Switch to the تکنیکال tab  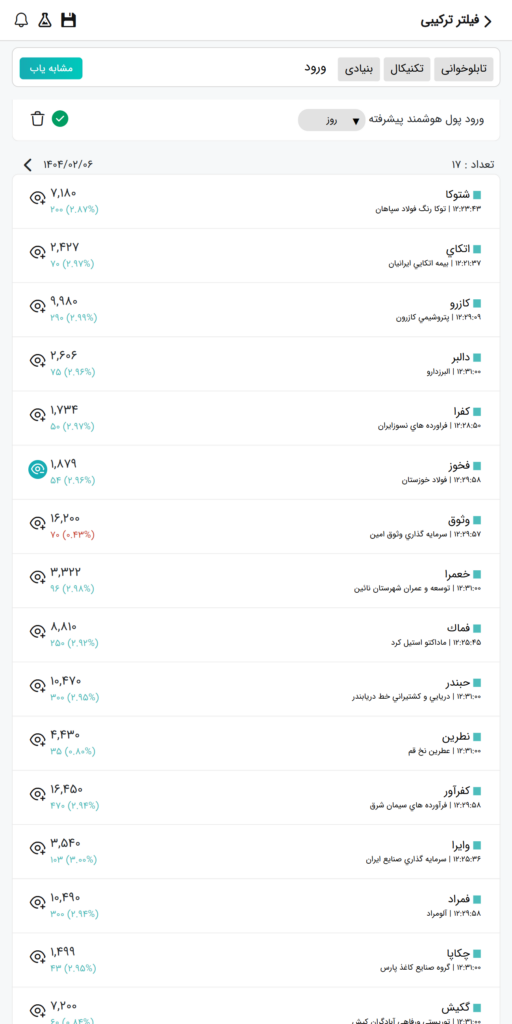[x=408, y=69]
